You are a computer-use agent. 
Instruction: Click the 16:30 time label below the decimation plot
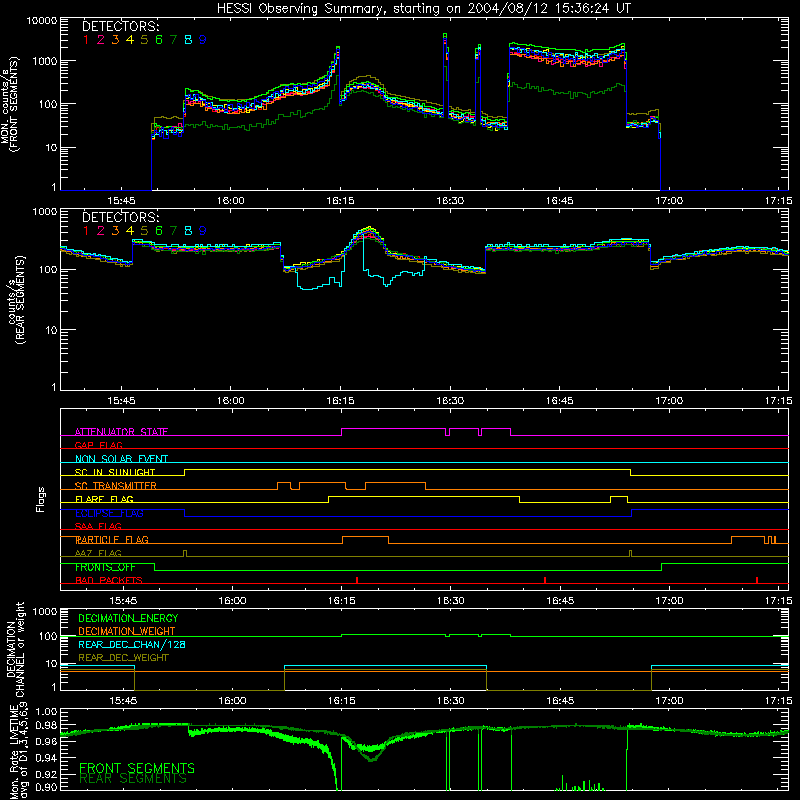451,701
